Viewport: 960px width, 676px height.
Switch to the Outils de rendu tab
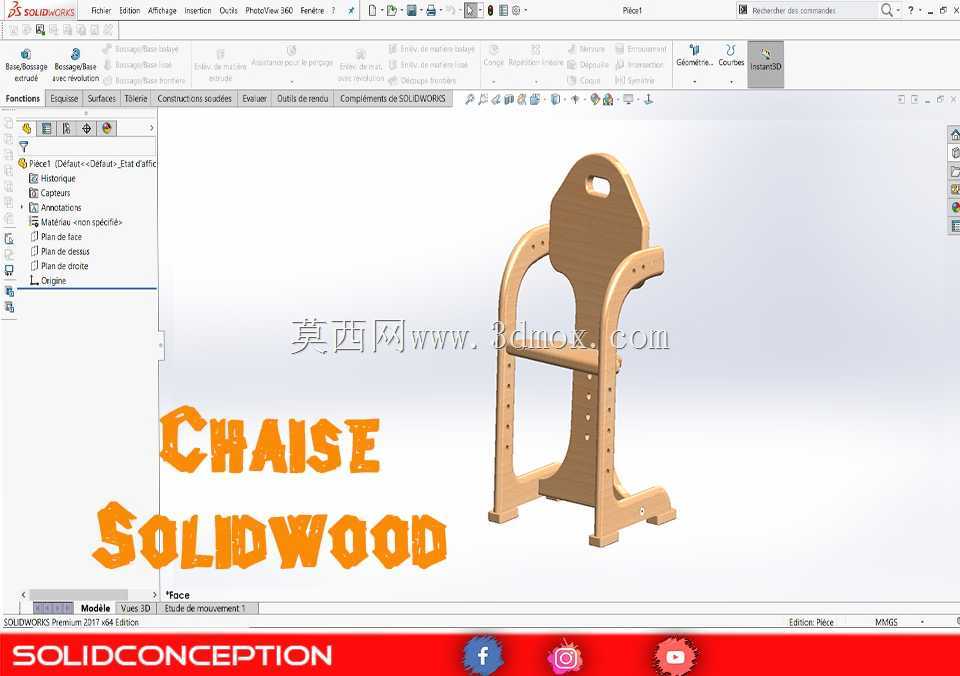click(302, 99)
